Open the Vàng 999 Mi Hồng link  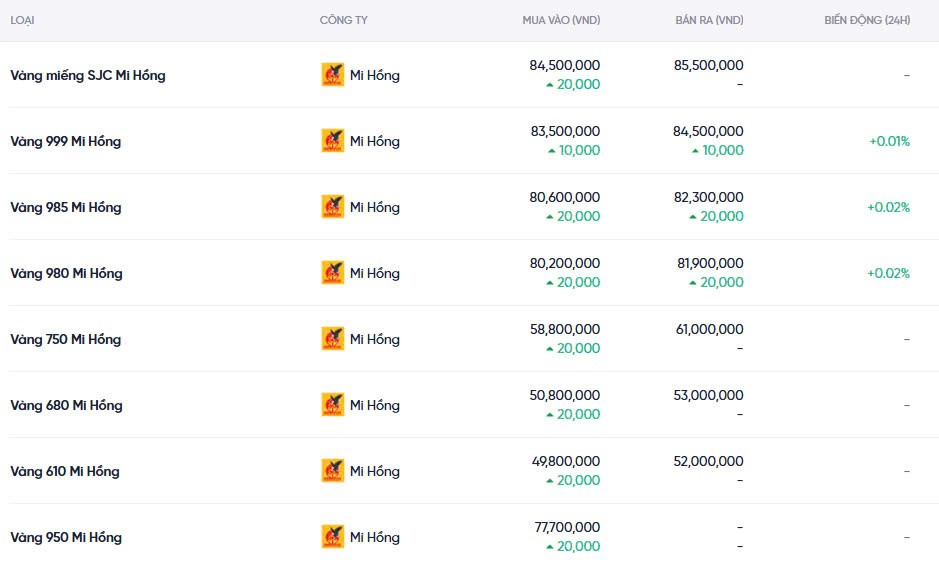click(66, 141)
